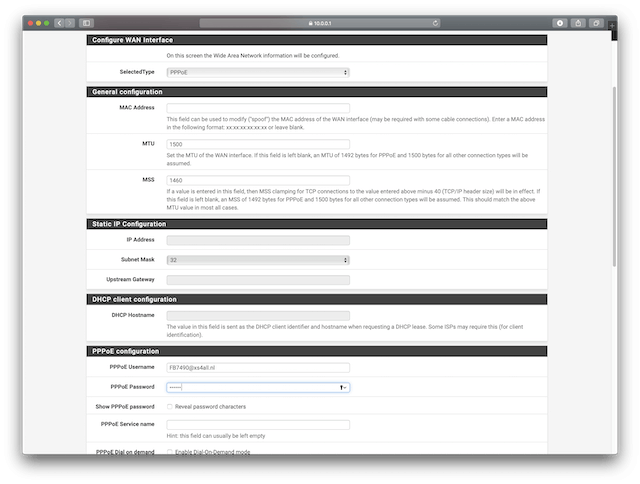640x484 pixels.
Task: Click the Show PPPoE password label
Action: (125, 406)
